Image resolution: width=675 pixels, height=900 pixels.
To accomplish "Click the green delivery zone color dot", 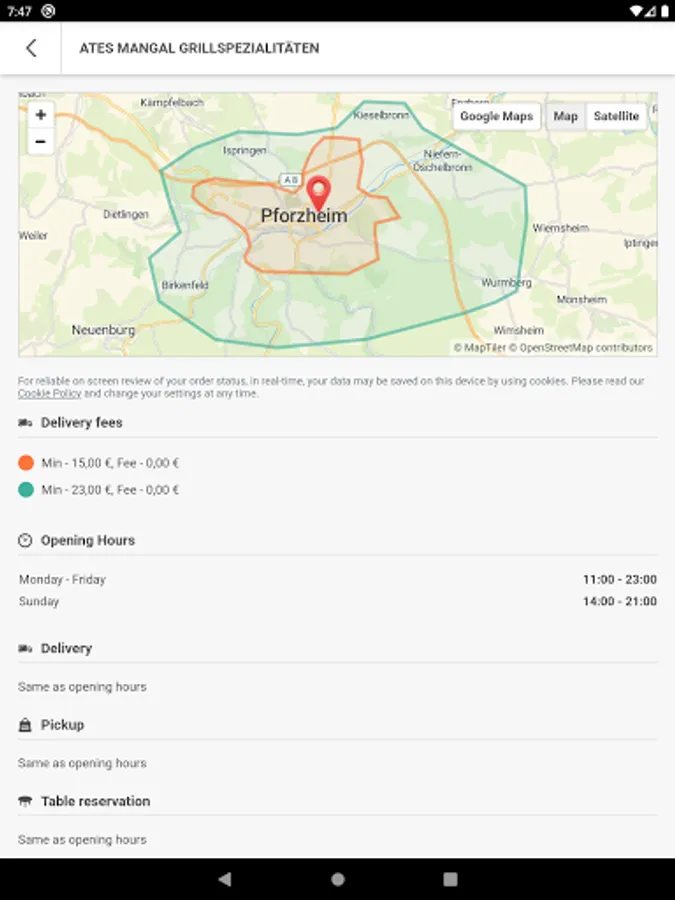I will click(26, 490).
